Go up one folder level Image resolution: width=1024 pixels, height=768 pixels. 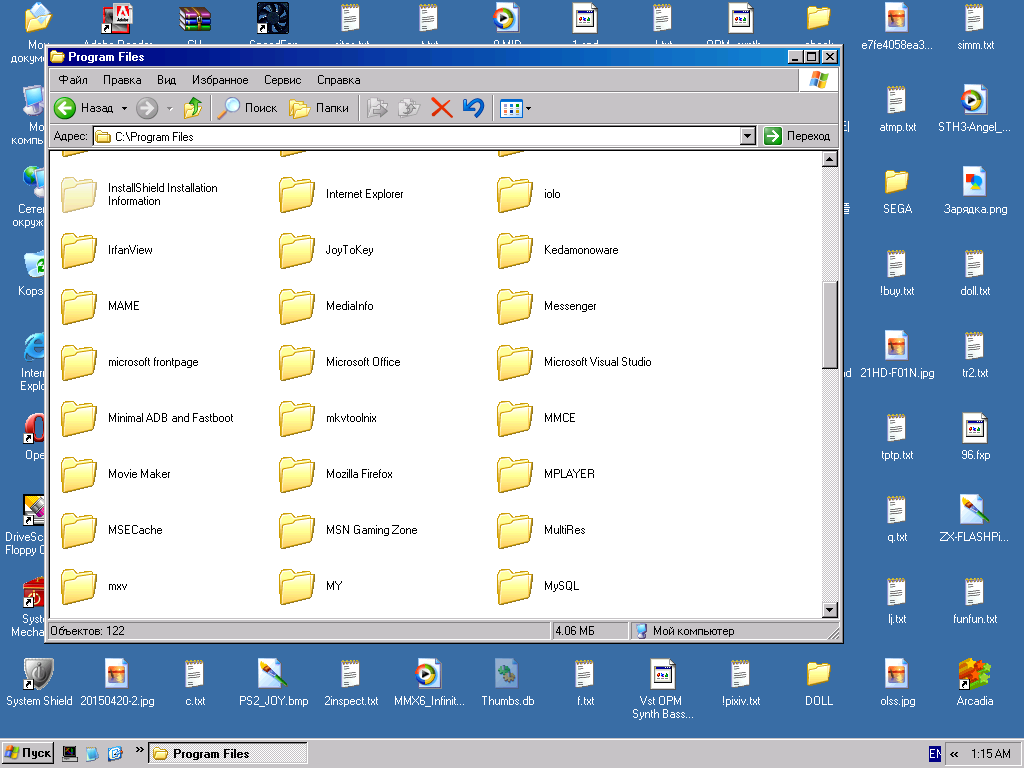point(193,108)
